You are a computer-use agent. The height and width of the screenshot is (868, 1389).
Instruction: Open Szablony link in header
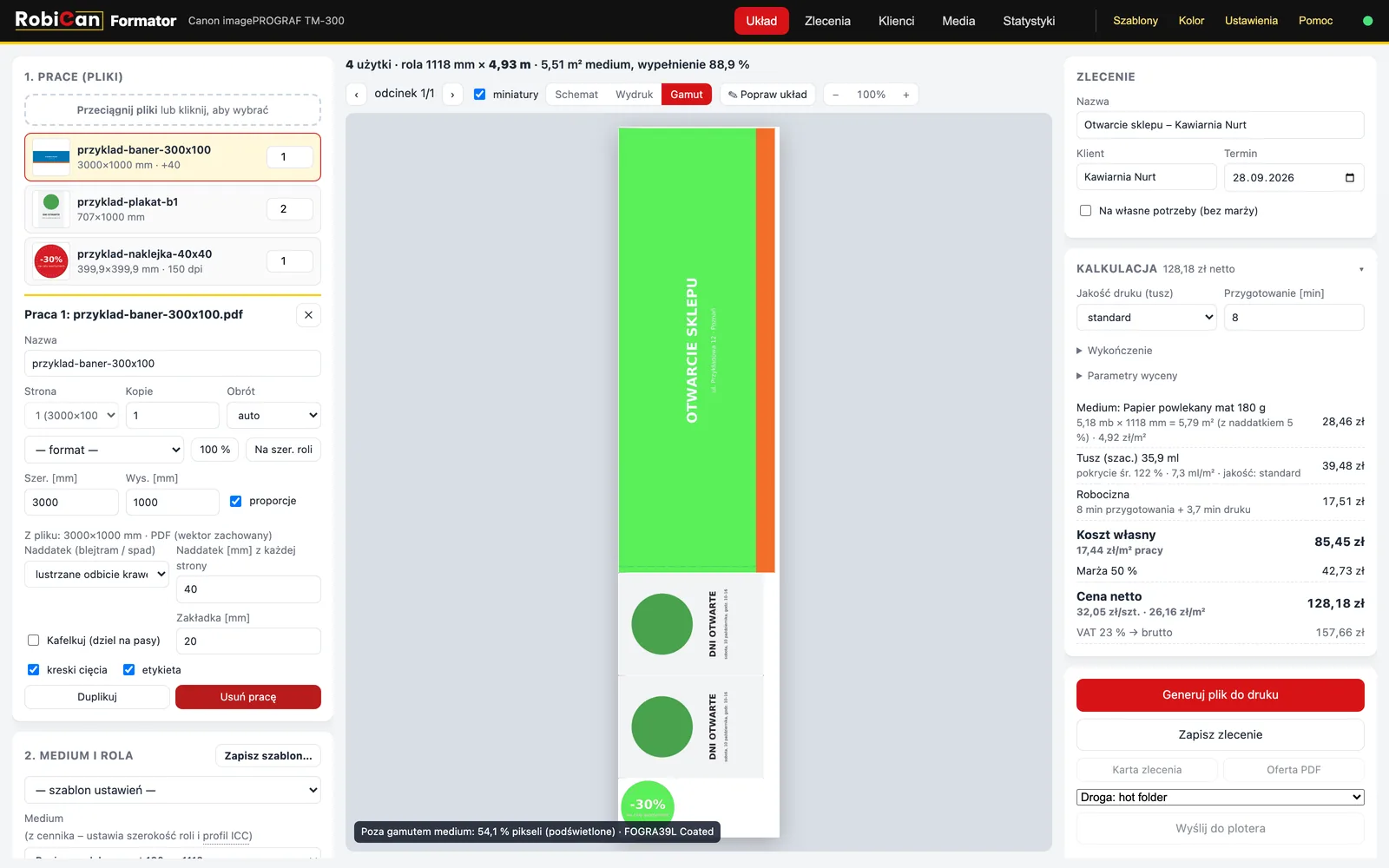click(x=1136, y=21)
